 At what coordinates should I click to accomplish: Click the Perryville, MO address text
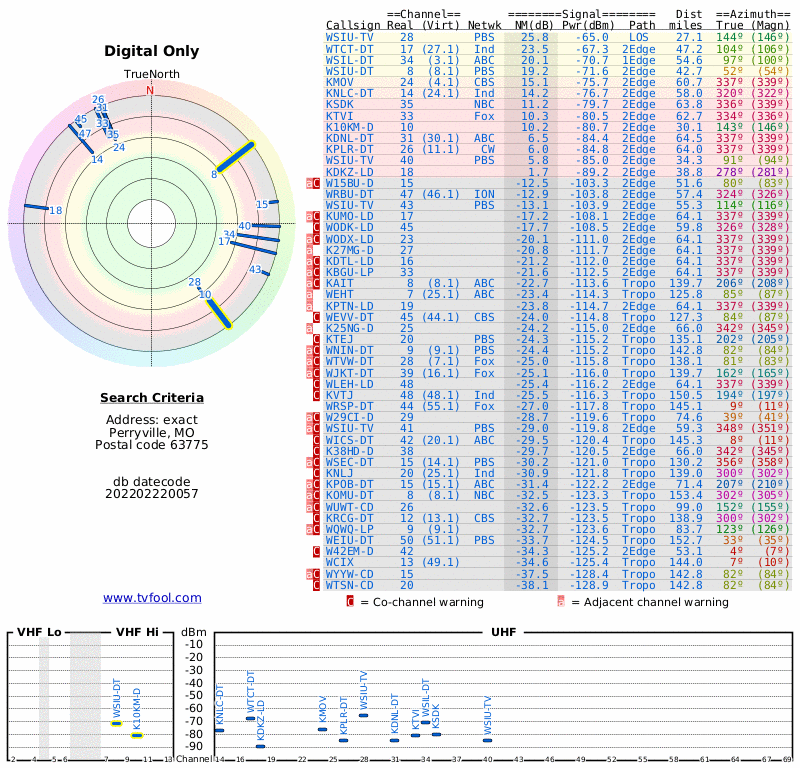(152, 432)
